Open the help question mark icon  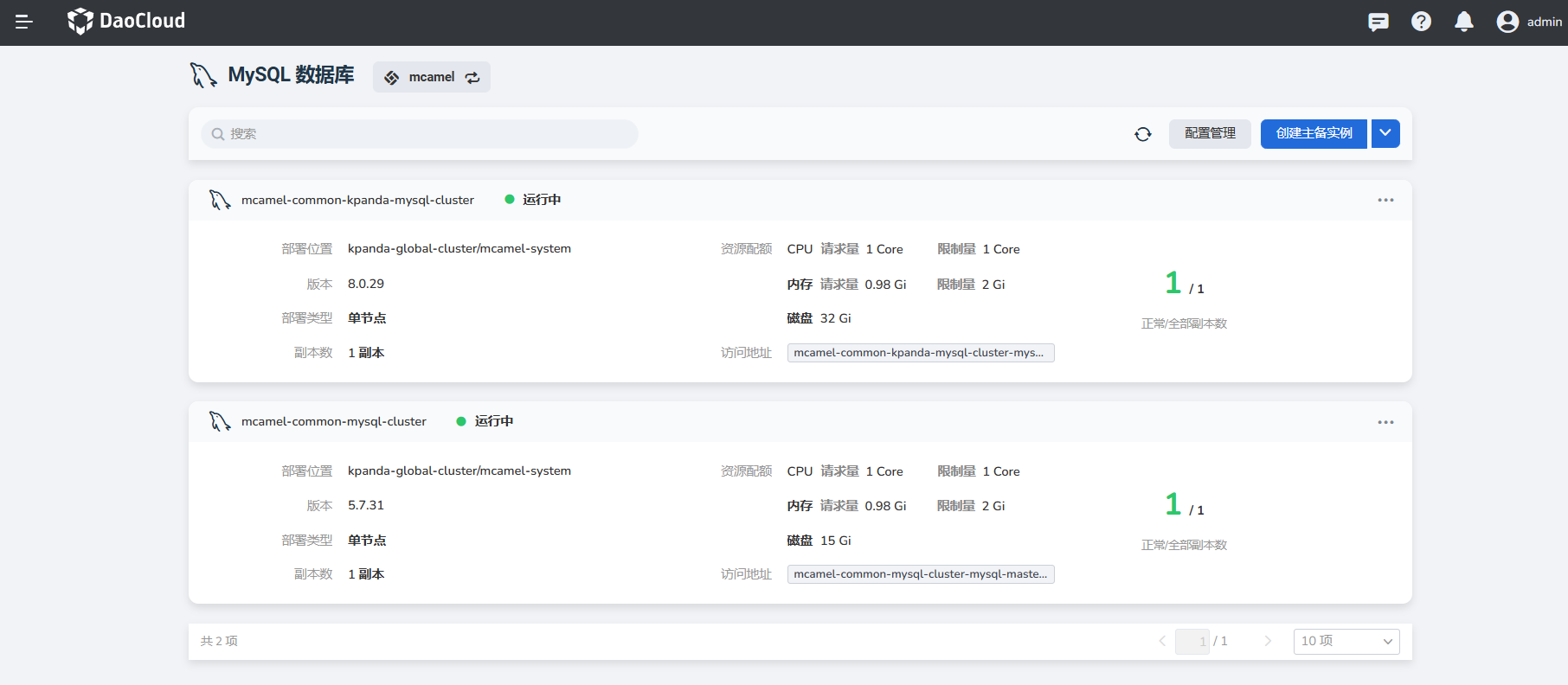pyautogui.click(x=1421, y=22)
